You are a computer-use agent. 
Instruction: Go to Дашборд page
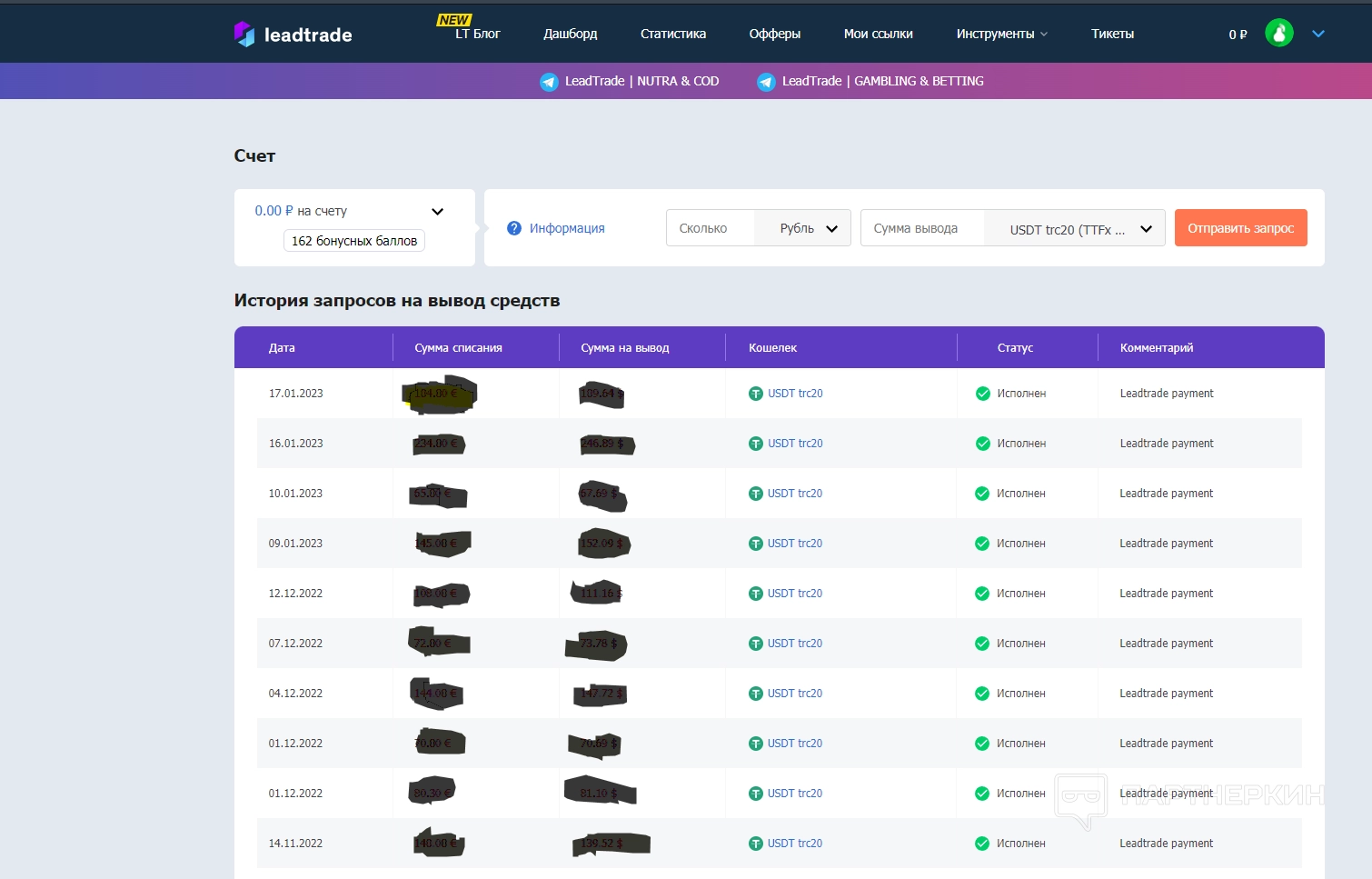pos(571,34)
